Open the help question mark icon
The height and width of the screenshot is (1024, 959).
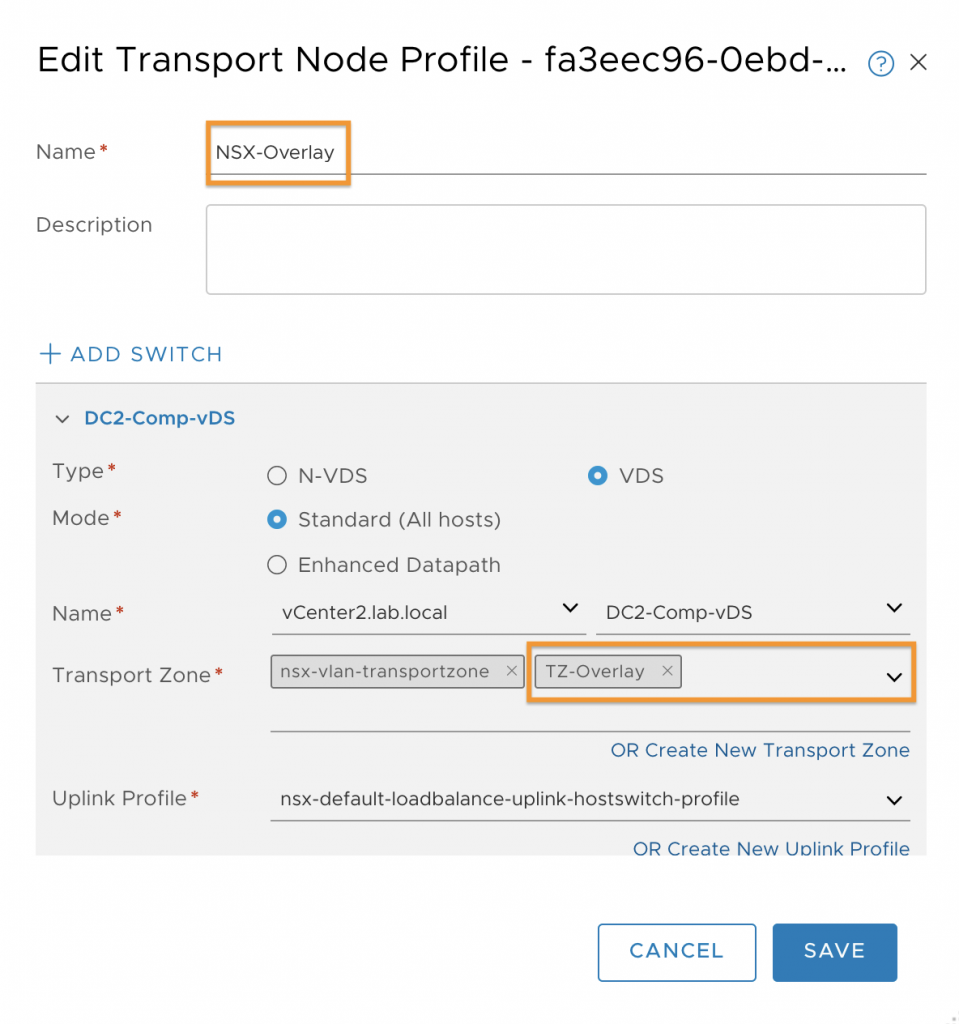(x=881, y=63)
